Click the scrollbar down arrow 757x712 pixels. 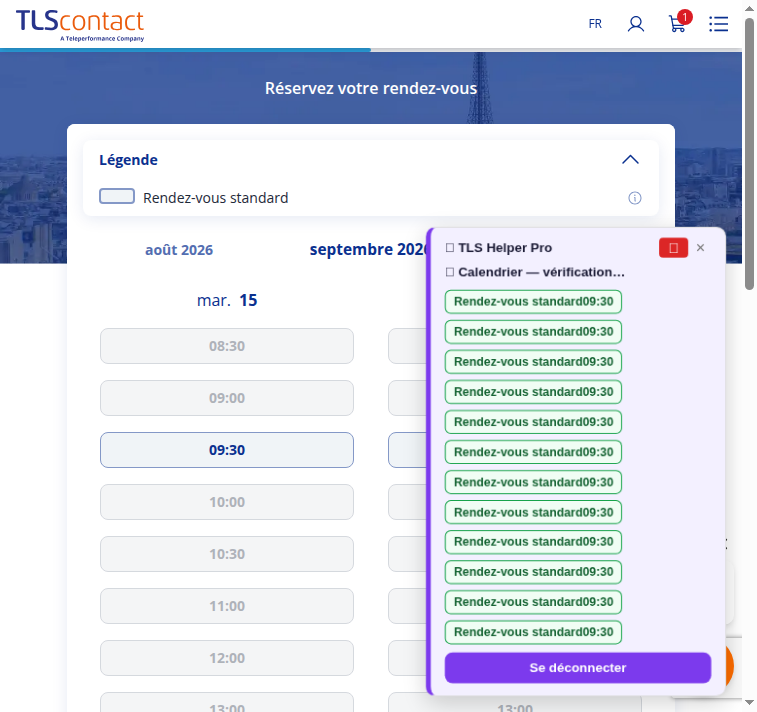[x=749, y=702]
